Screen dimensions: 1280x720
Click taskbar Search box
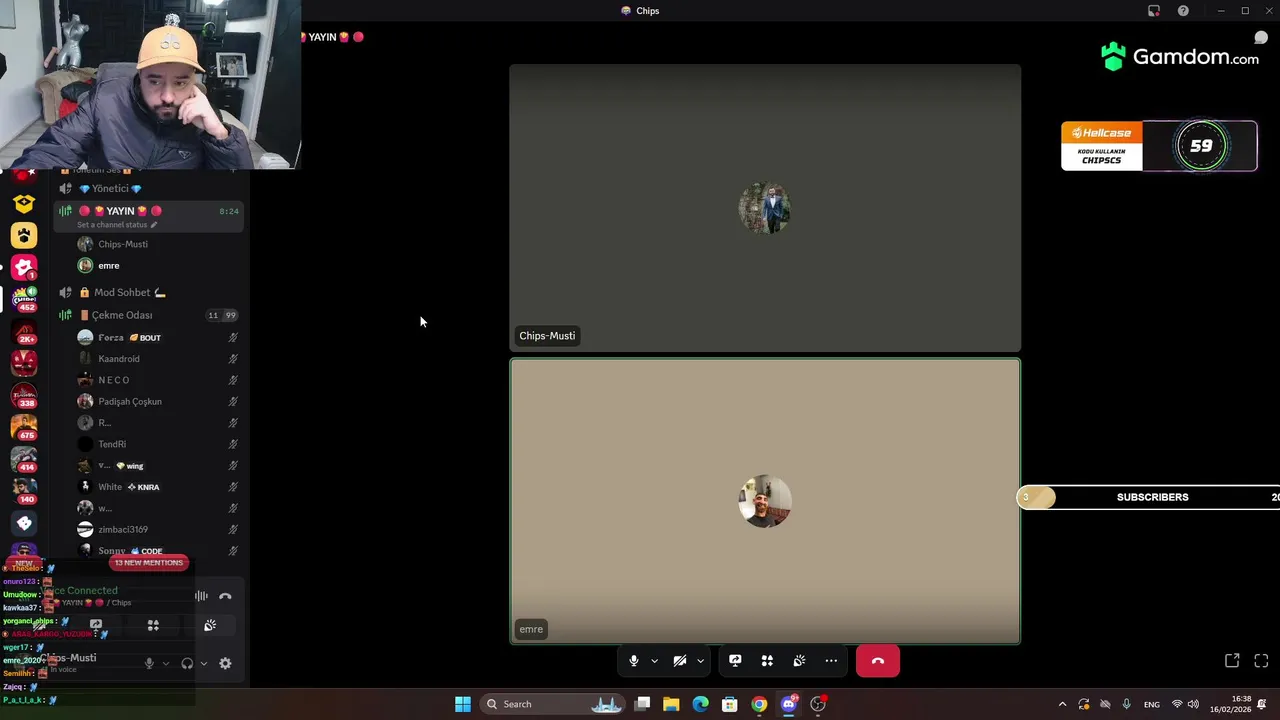(554, 704)
